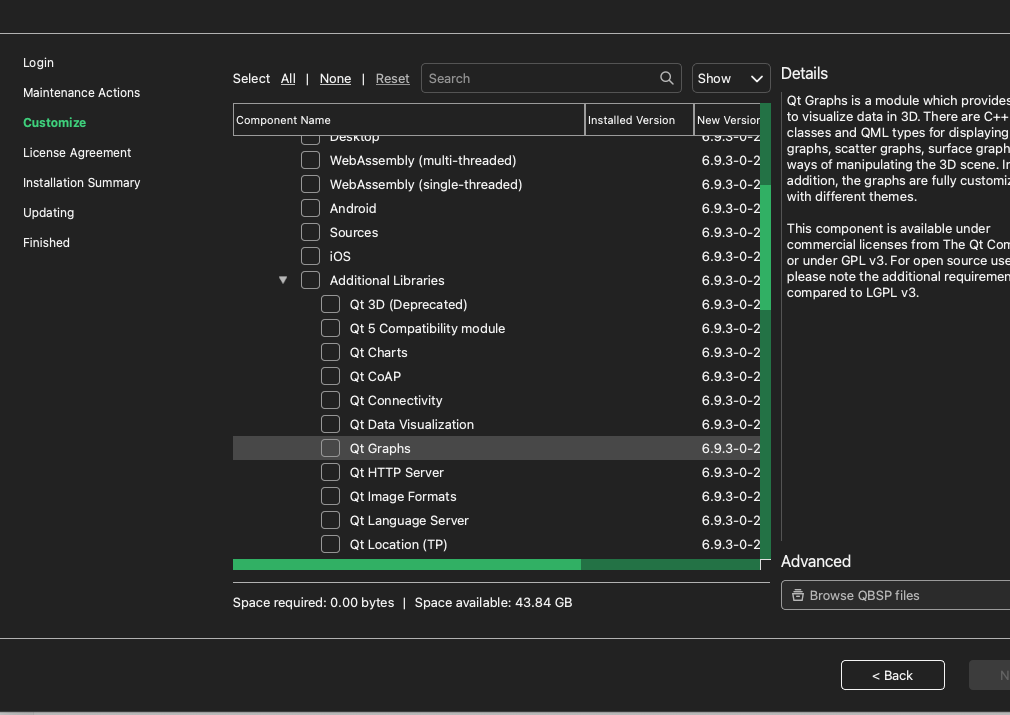1010x715 pixels.
Task: Select All components link
Action: 288,79
